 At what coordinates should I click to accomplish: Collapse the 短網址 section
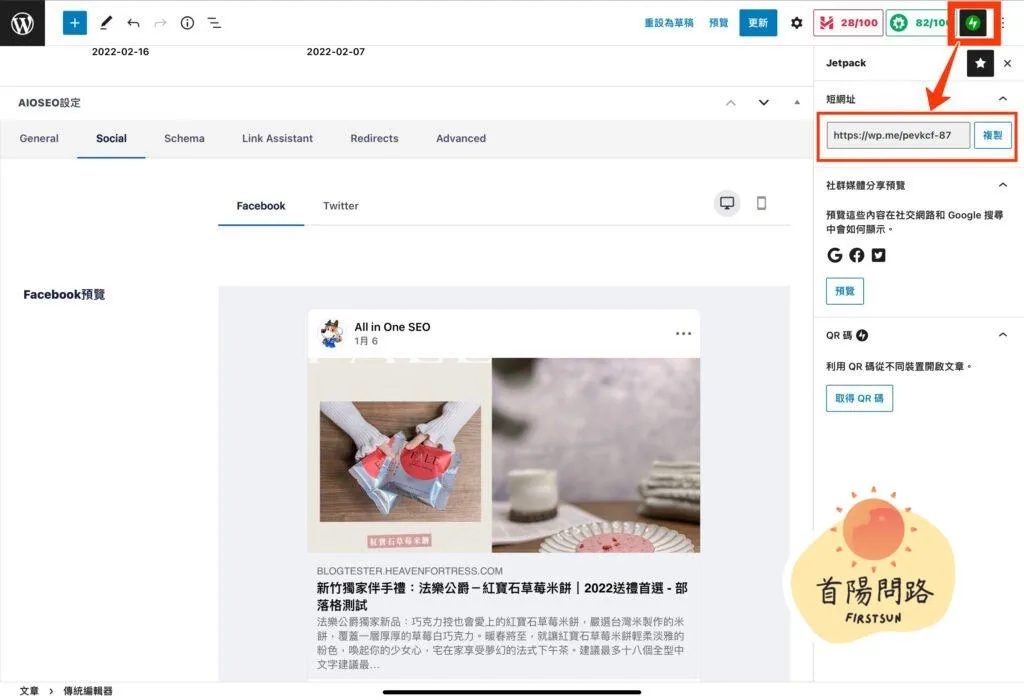tap(1003, 99)
